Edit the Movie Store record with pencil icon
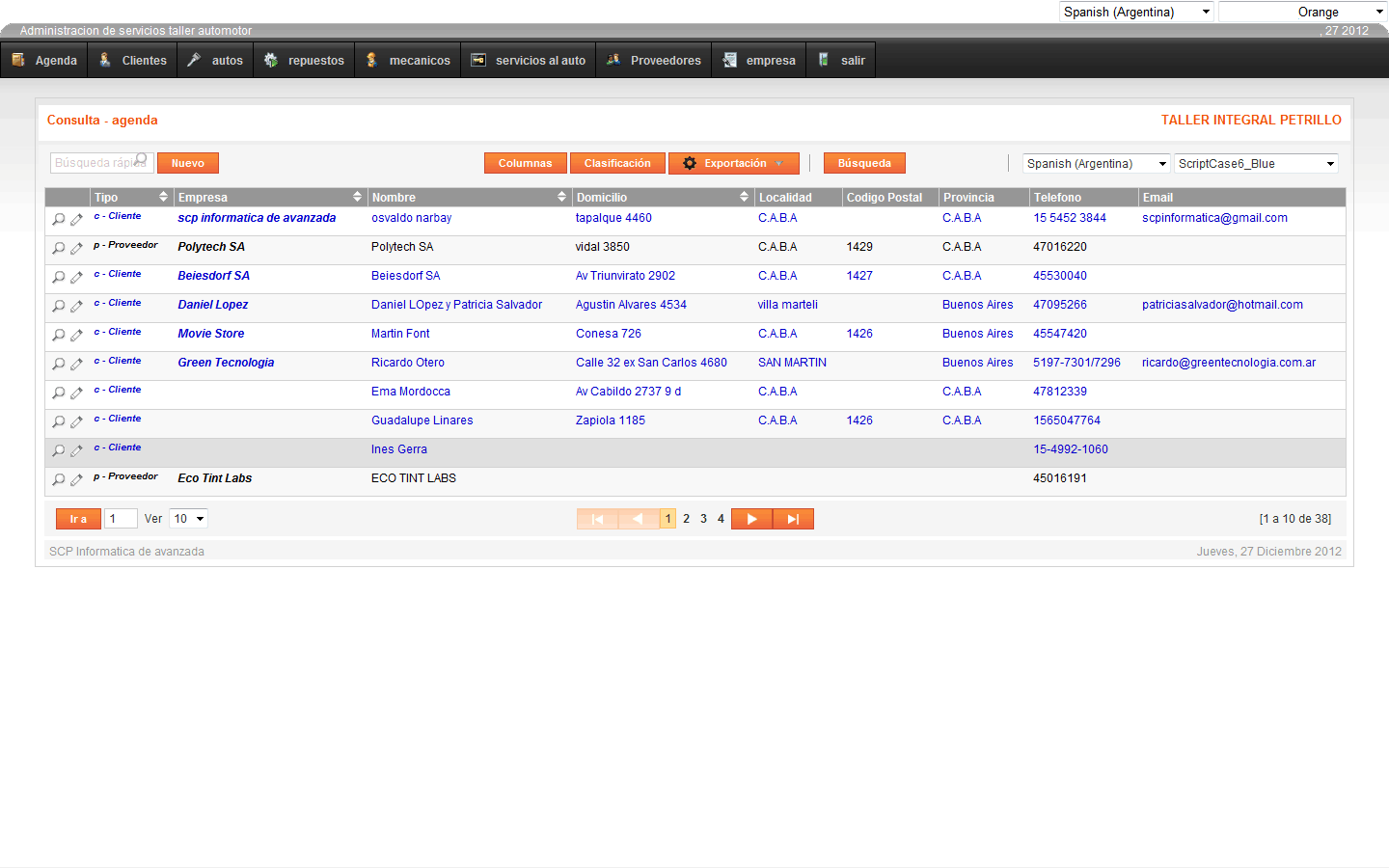The width and height of the screenshot is (1389, 868). 76,335
